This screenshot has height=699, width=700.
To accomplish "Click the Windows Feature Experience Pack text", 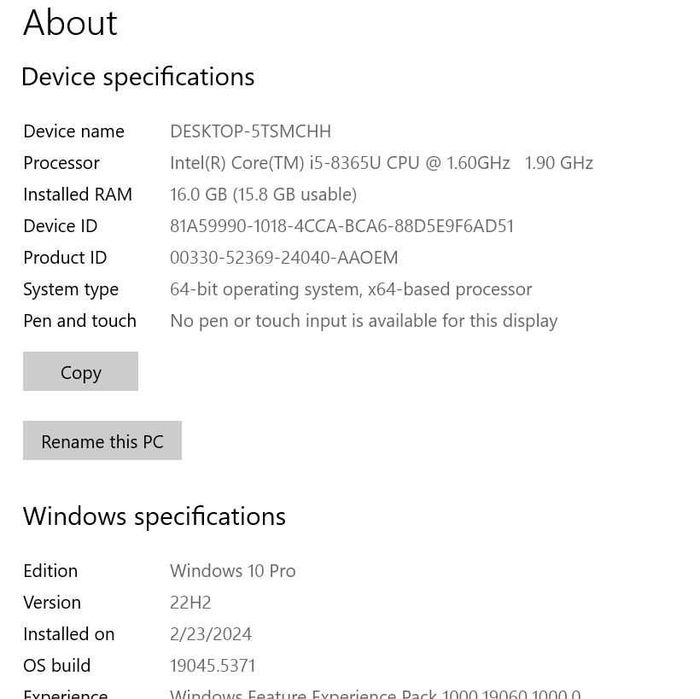I will tap(375, 693).
